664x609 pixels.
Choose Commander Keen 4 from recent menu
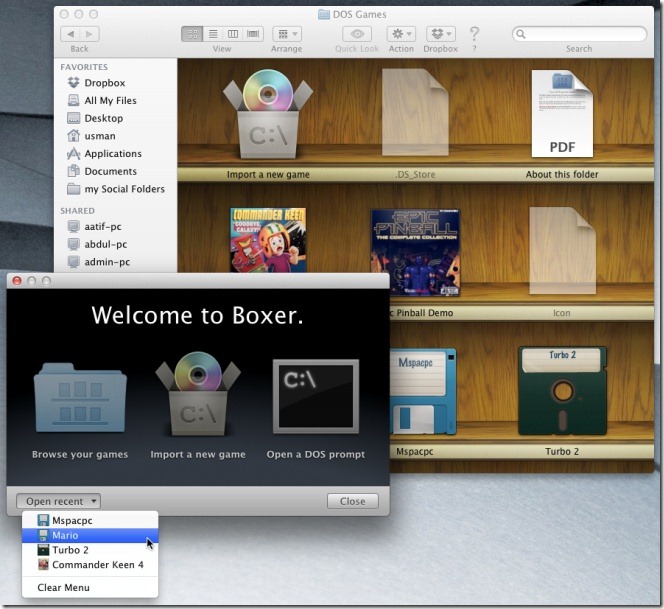[90, 565]
